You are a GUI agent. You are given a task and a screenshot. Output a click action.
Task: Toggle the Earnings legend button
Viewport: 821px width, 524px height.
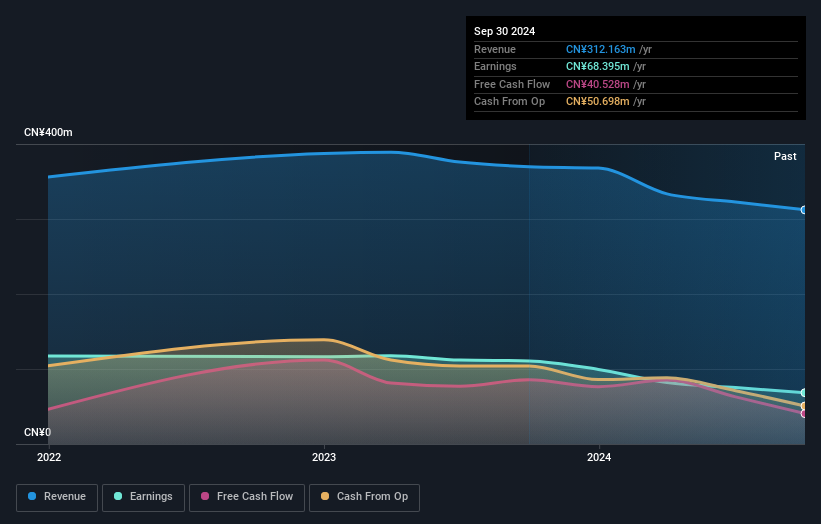[x=143, y=497]
